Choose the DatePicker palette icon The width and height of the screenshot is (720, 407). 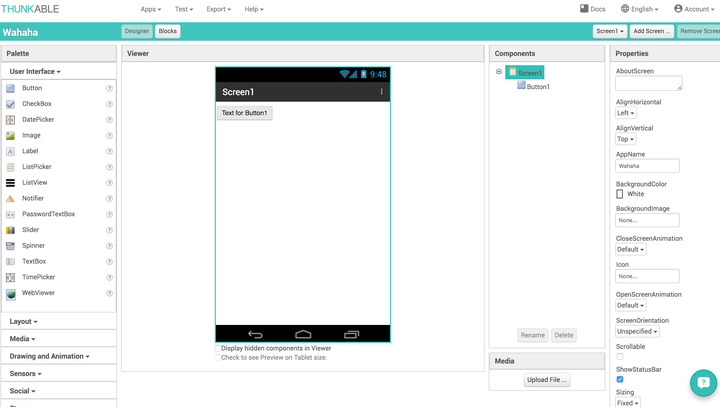pyautogui.click(x=10, y=120)
